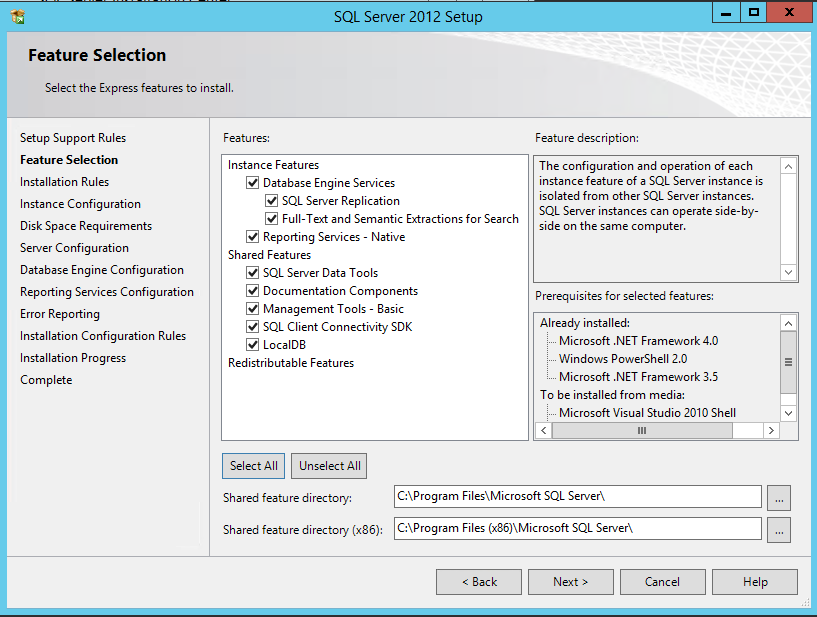
Task: Close the SQL Server 2012 Setup window
Action: coord(789,13)
